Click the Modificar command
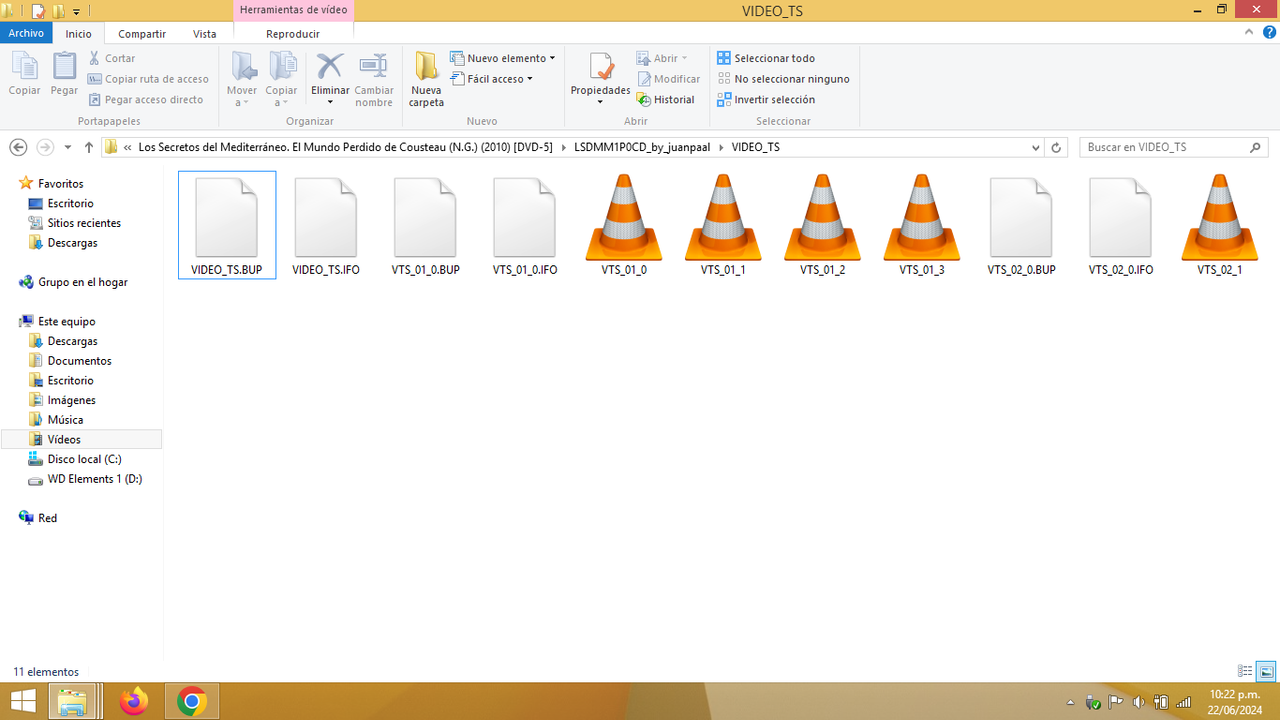 [668, 79]
